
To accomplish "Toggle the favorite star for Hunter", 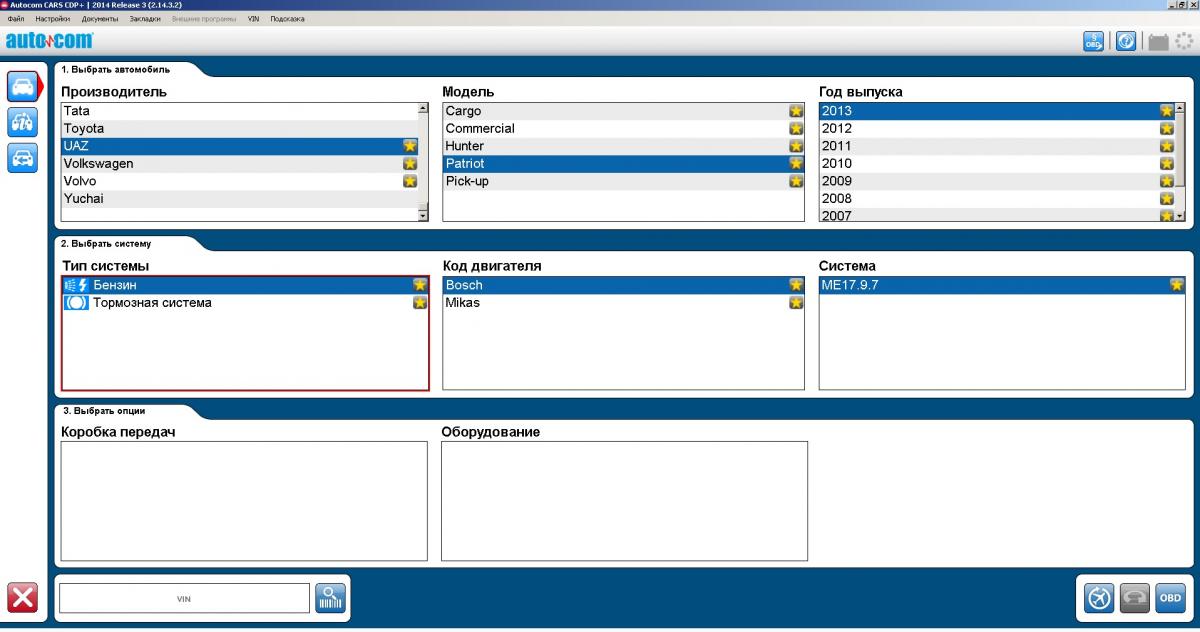I will [x=796, y=146].
